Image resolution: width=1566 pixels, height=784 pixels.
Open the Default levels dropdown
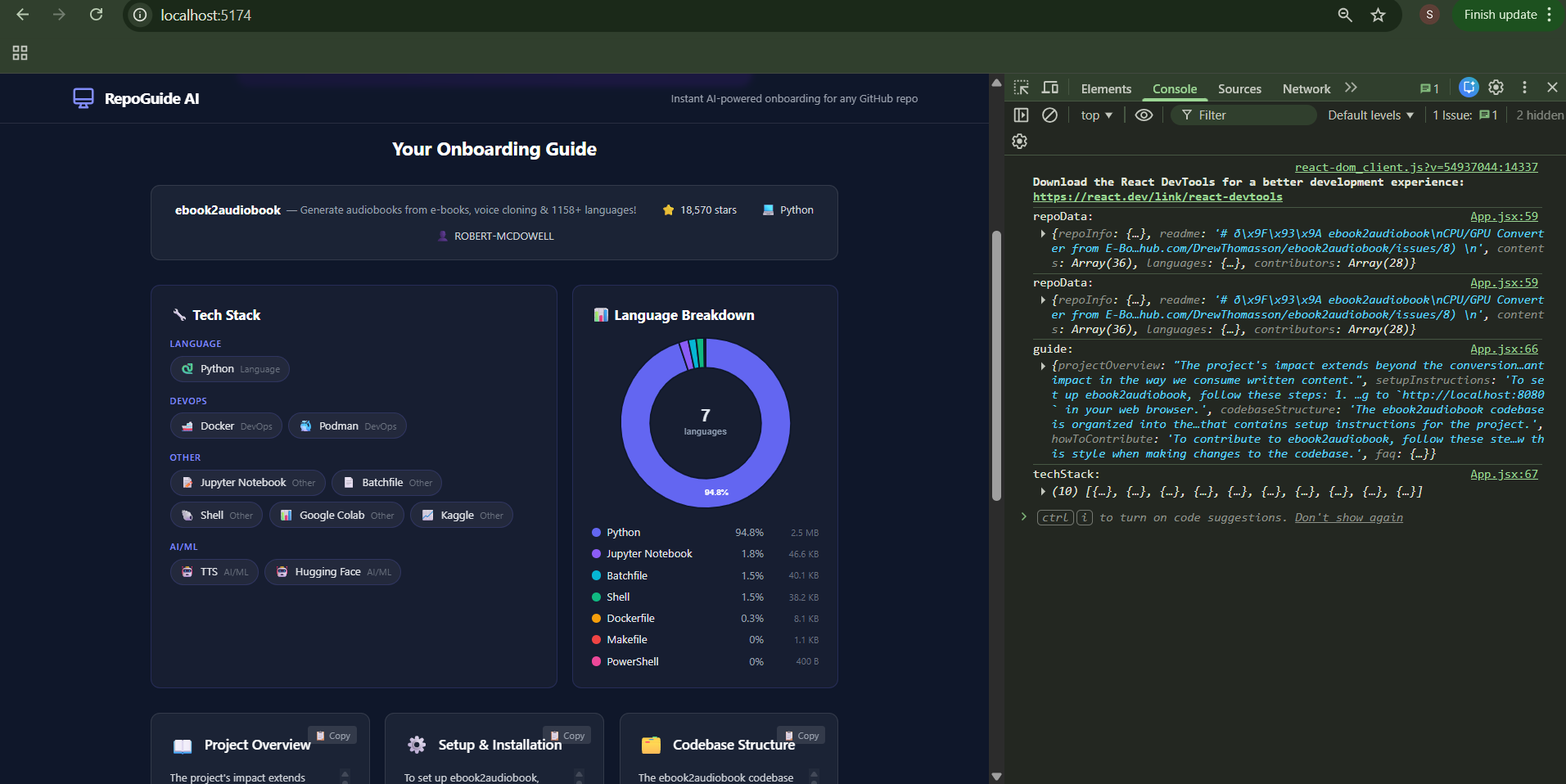[1370, 115]
